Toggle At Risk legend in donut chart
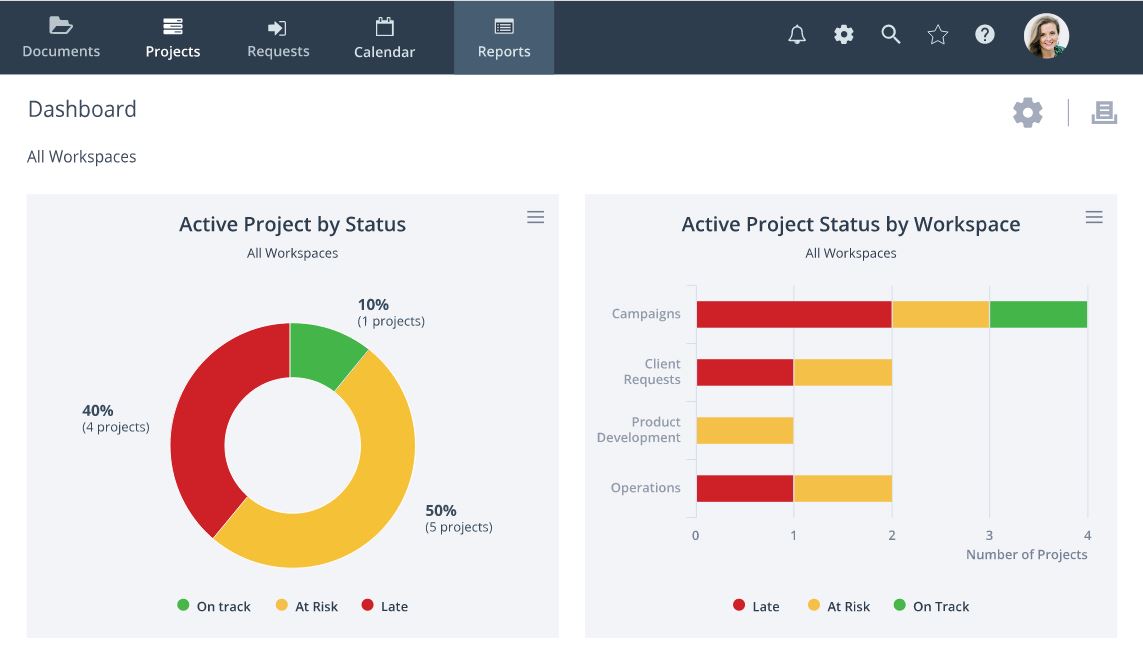Image resolution: width=1143 pixels, height=651 pixels. pos(307,606)
